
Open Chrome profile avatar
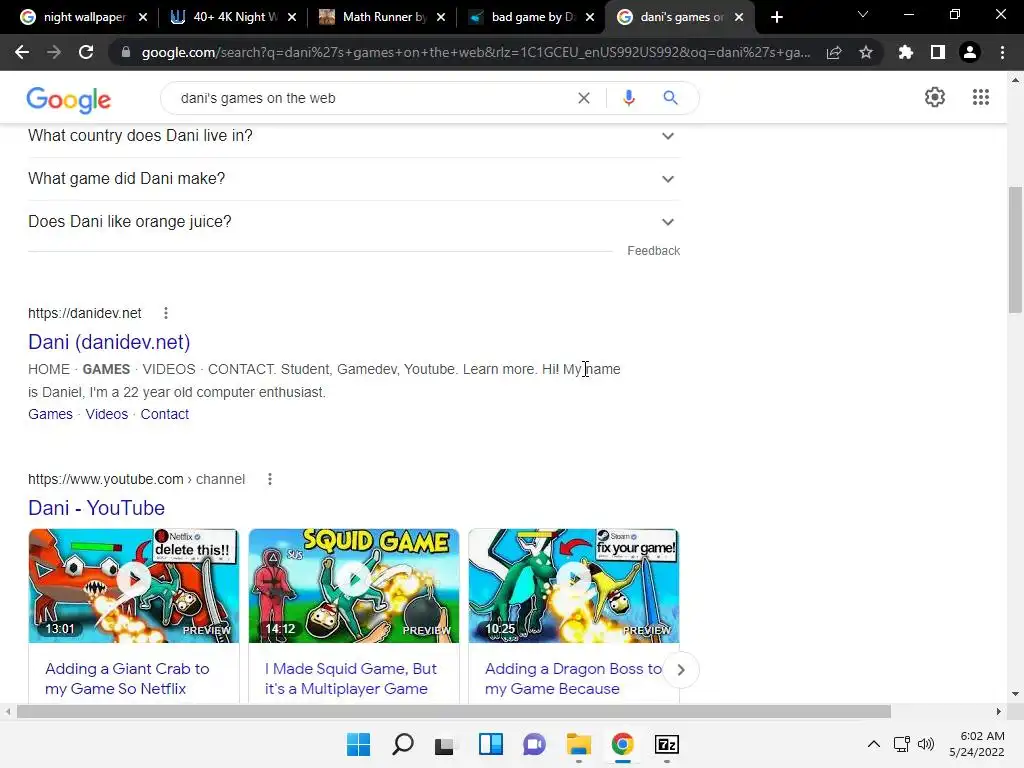pyautogui.click(x=970, y=52)
